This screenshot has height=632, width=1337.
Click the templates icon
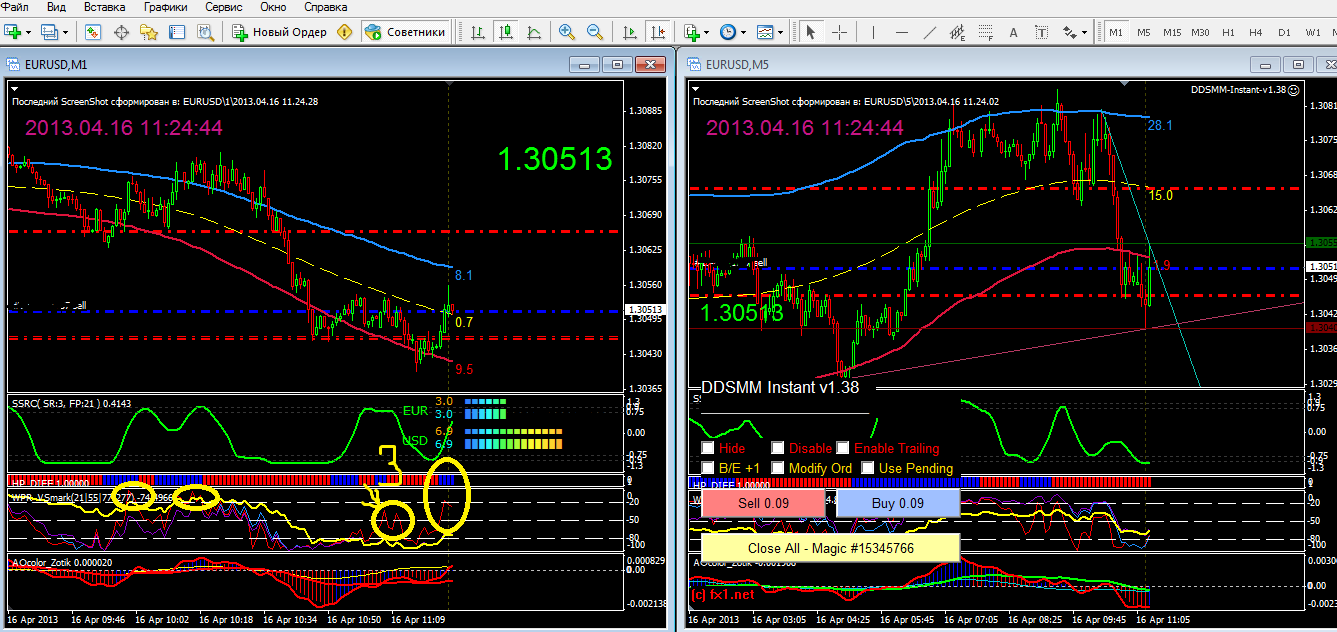pyautogui.click(x=765, y=32)
